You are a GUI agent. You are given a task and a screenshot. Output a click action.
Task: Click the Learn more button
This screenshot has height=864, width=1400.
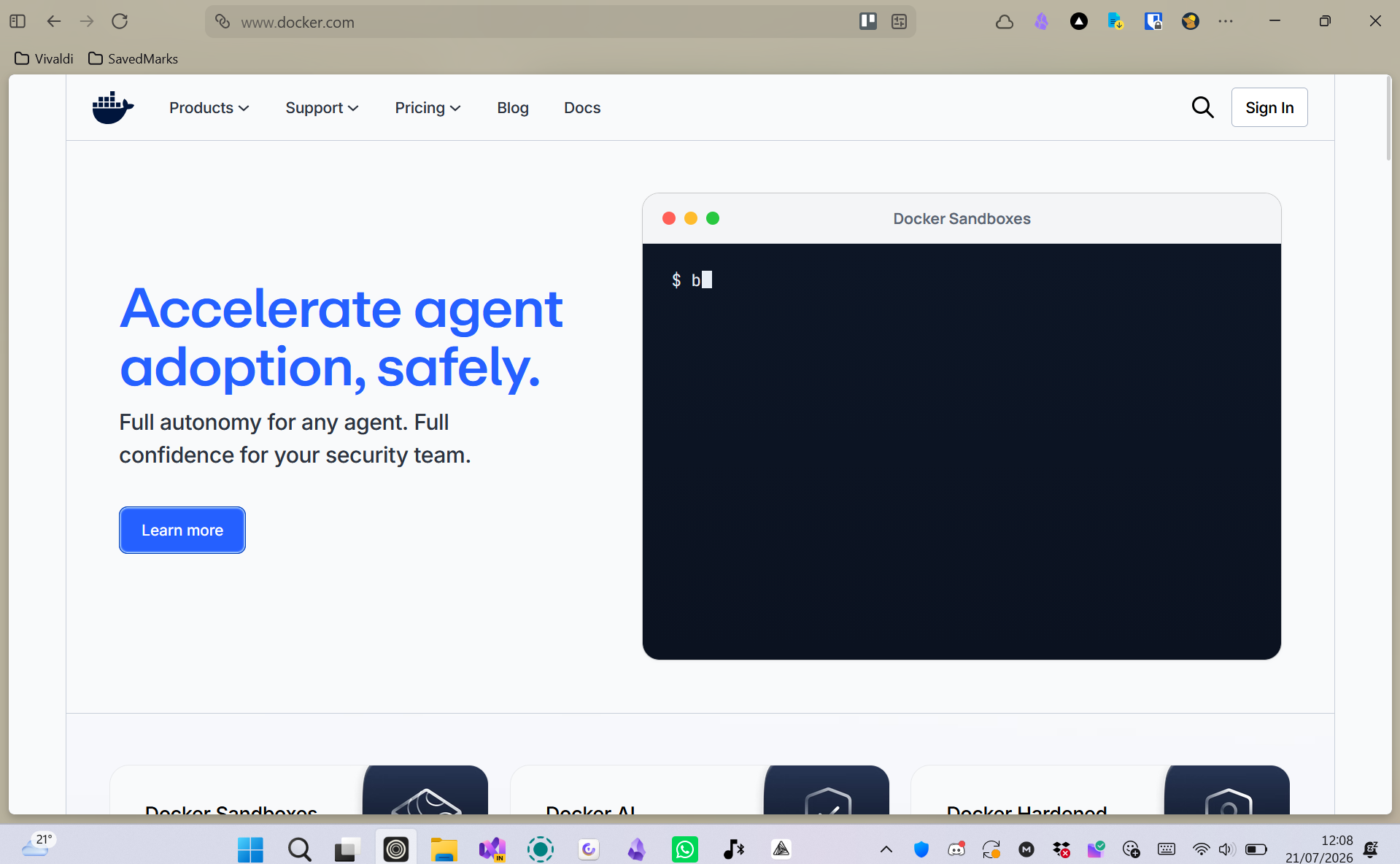click(182, 531)
